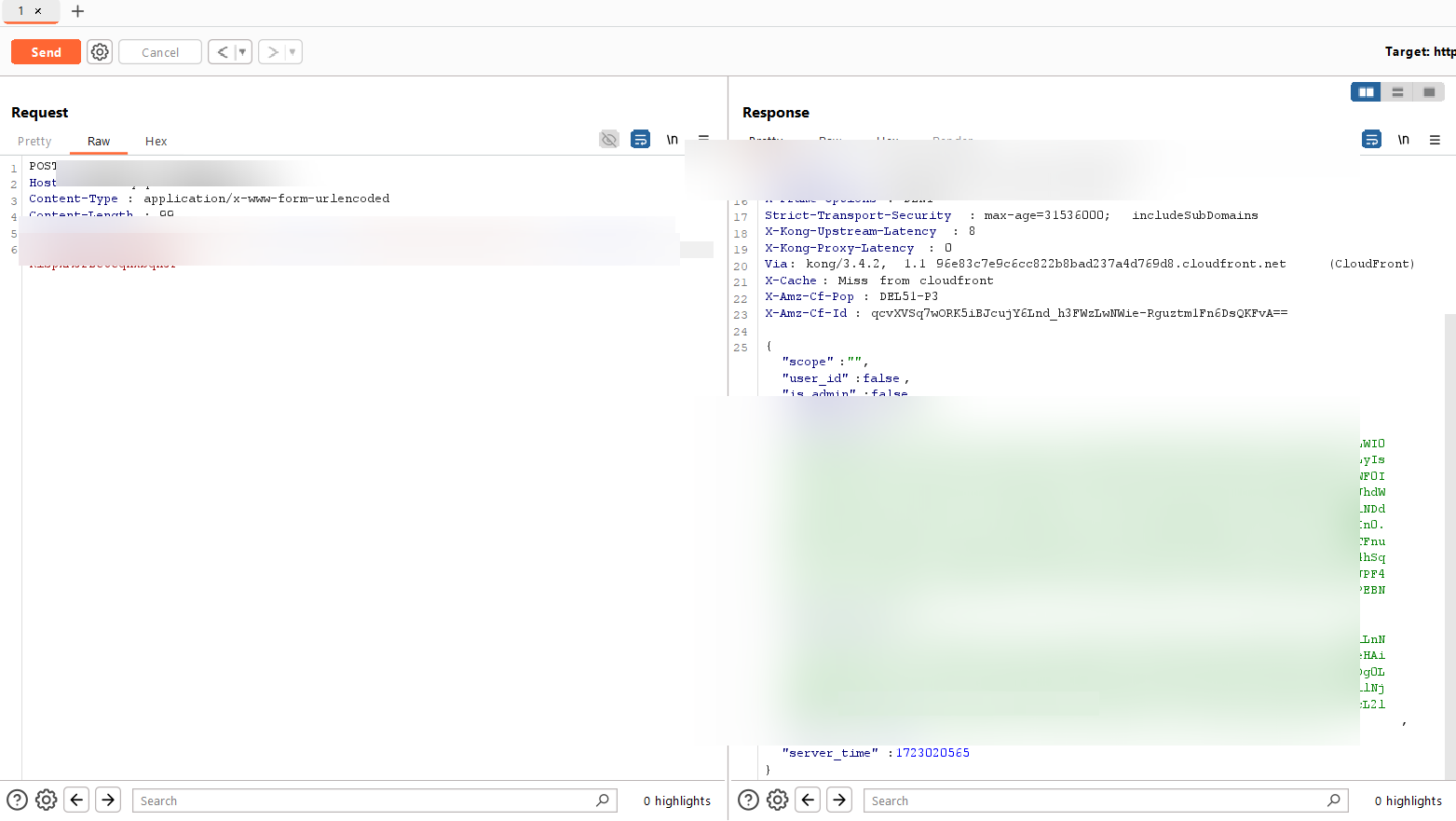Viewport: 1456px width, 821px height.
Task: Click the "scope" JSON key
Action: (808, 362)
